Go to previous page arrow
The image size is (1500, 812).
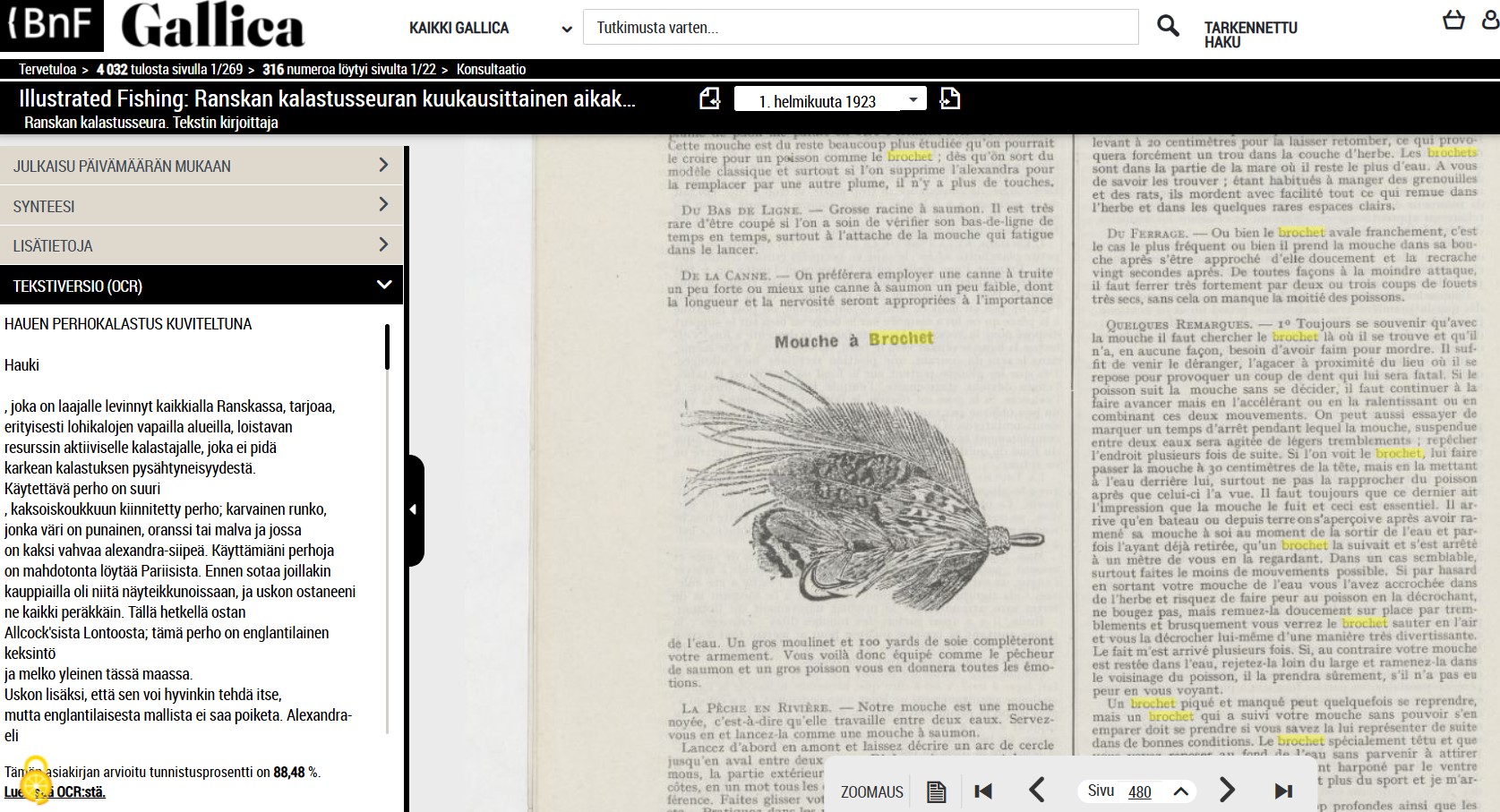tap(1037, 790)
